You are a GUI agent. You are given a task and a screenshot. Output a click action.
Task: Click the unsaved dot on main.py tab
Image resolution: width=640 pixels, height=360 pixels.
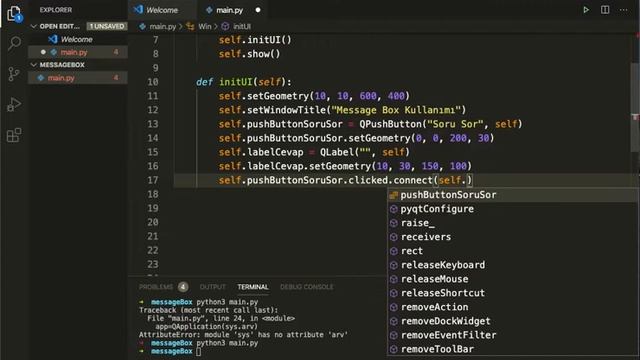258,10
